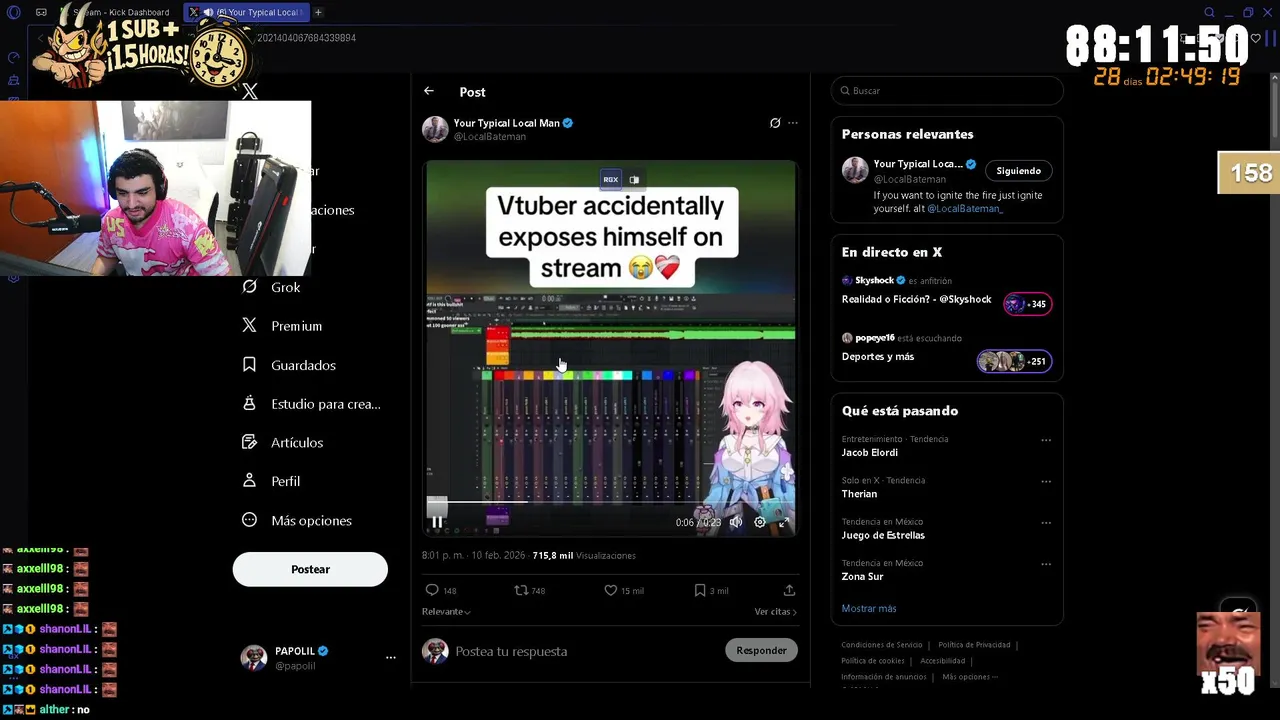The image size is (1280, 720).
Task: Open the @LocalBateman_ alt account link
Action: [x=965, y=209]
